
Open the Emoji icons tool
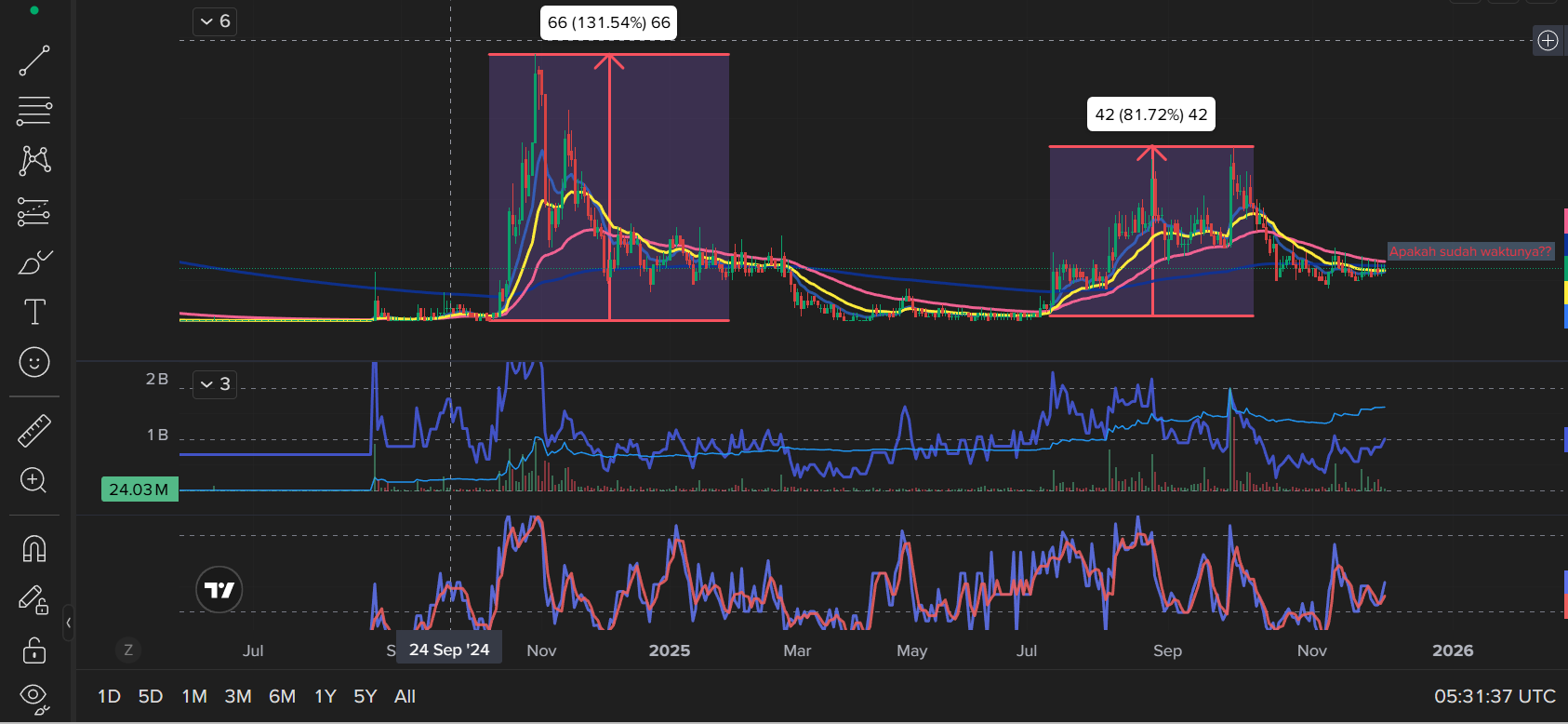point(34,362)
